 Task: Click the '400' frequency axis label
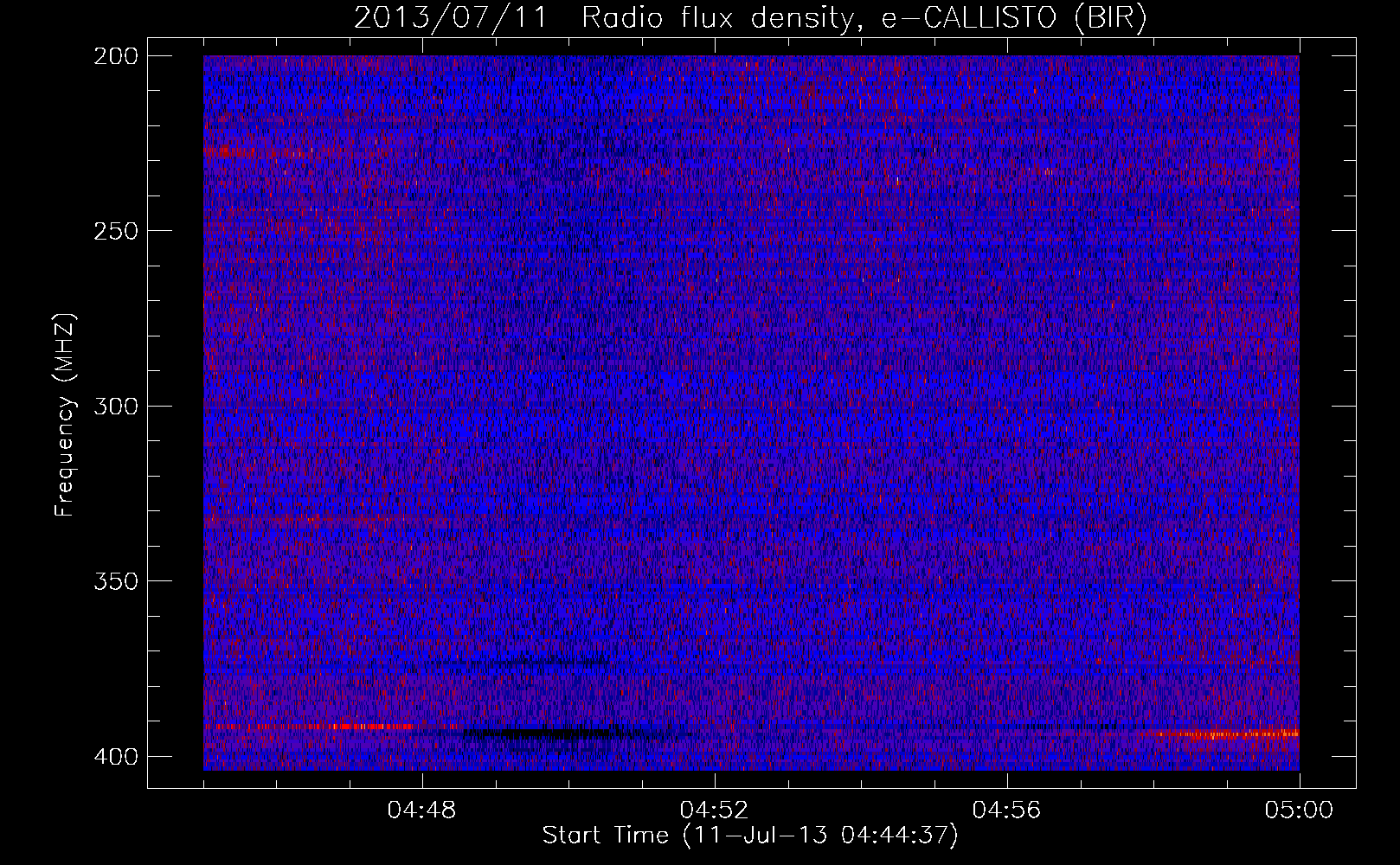click(x=115, y=756)
